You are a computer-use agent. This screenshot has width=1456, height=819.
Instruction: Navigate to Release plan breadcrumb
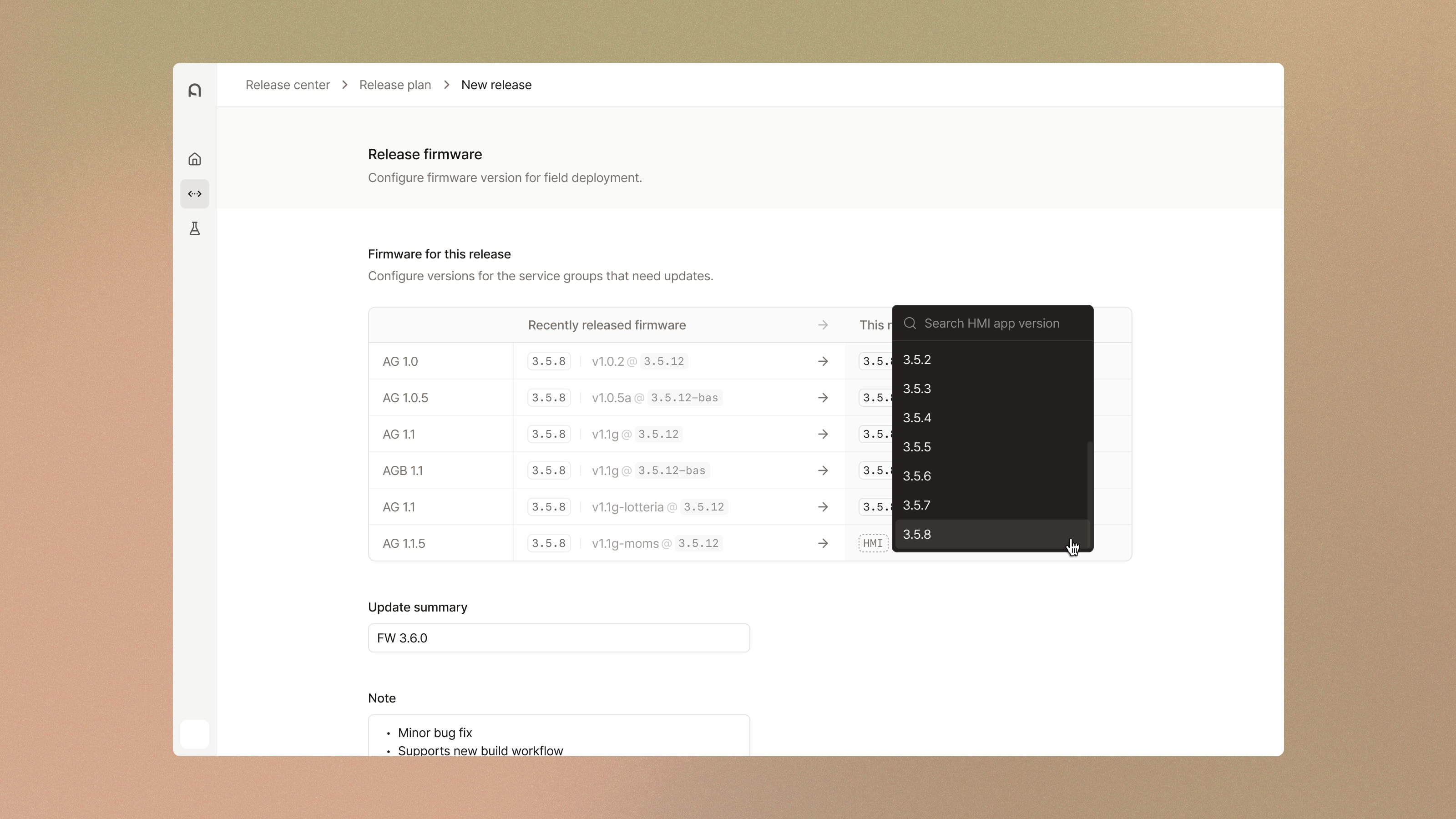tap(395, 85)
